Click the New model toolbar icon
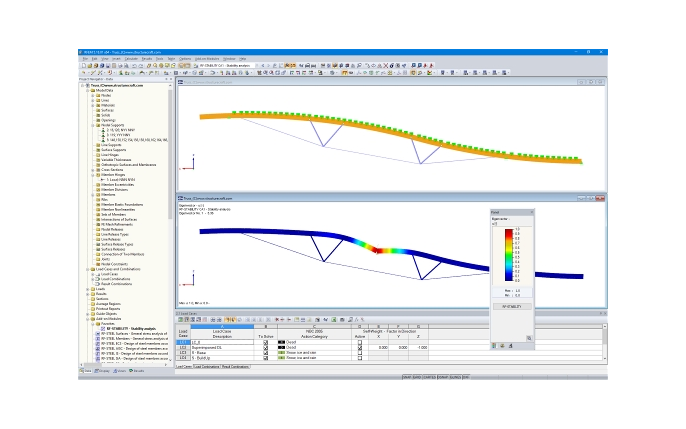The image size is (686, 429). pos(84,66)
